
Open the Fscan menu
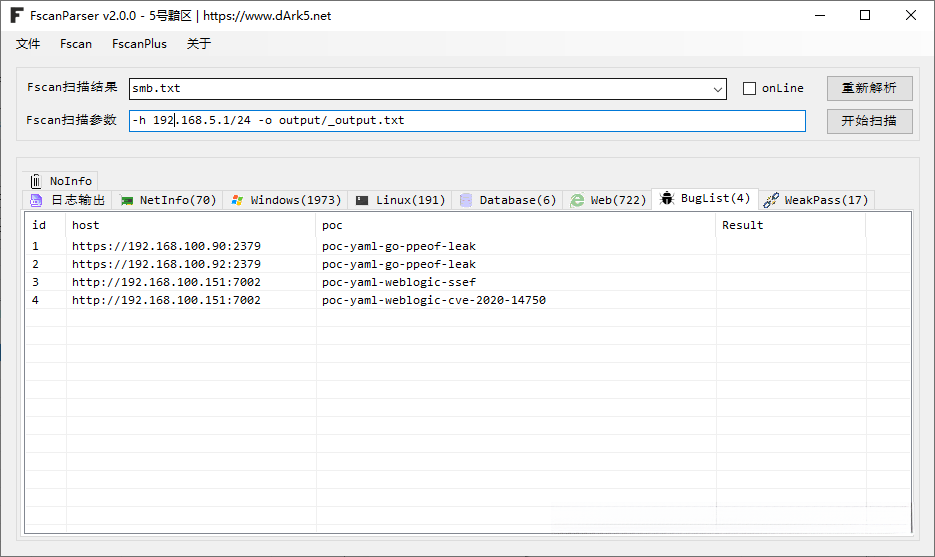pyautogui.click(x=76, y=44)
